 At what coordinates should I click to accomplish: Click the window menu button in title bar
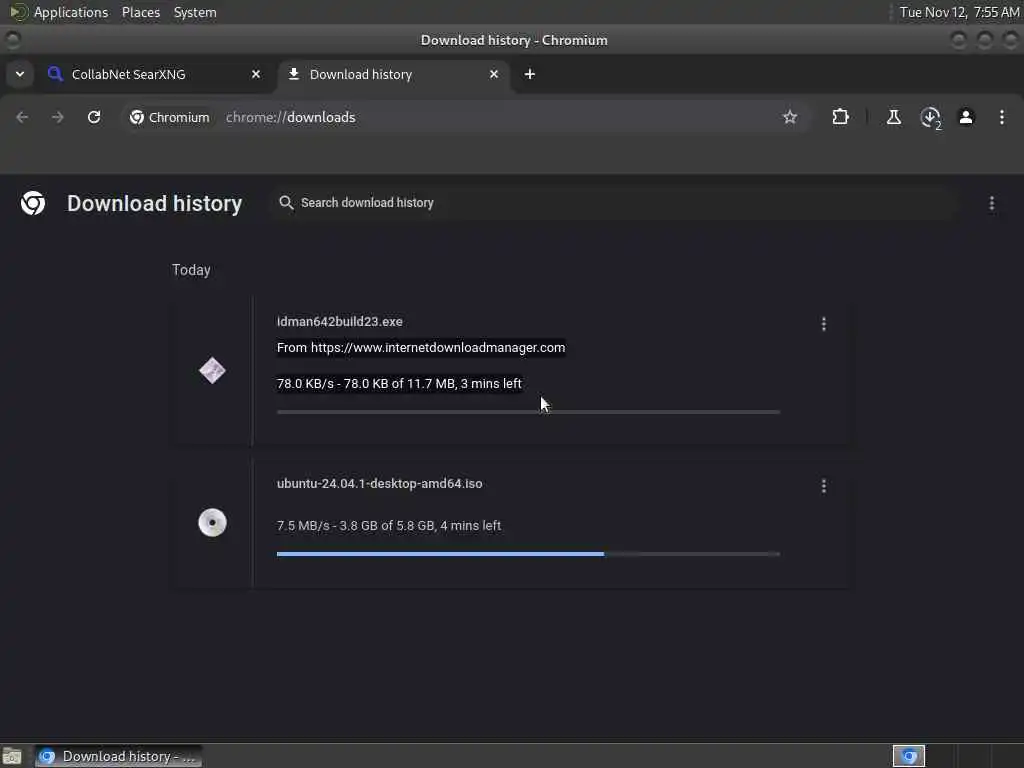[x=12, y=40]
